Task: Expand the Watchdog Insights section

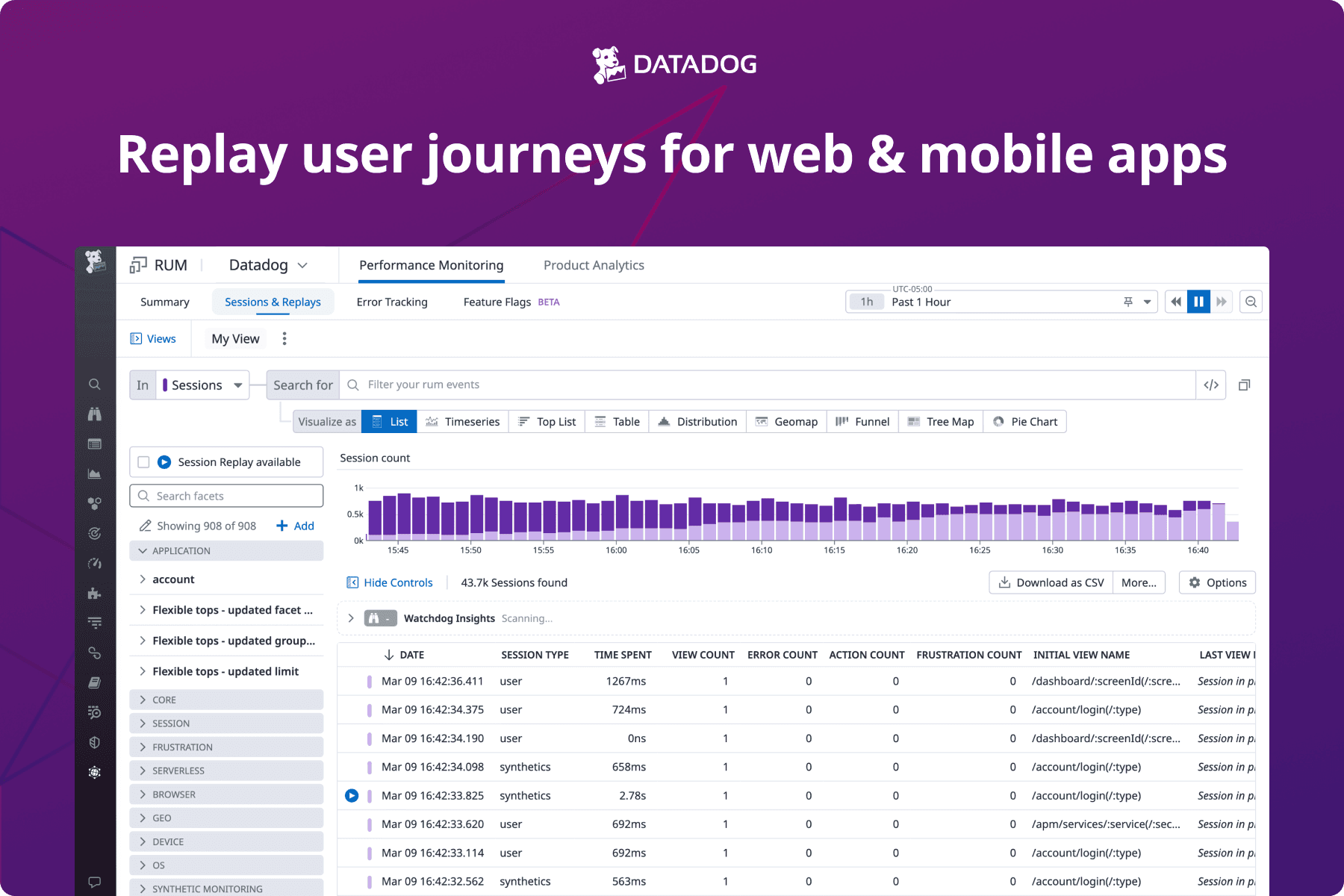Action: (351, 618)
